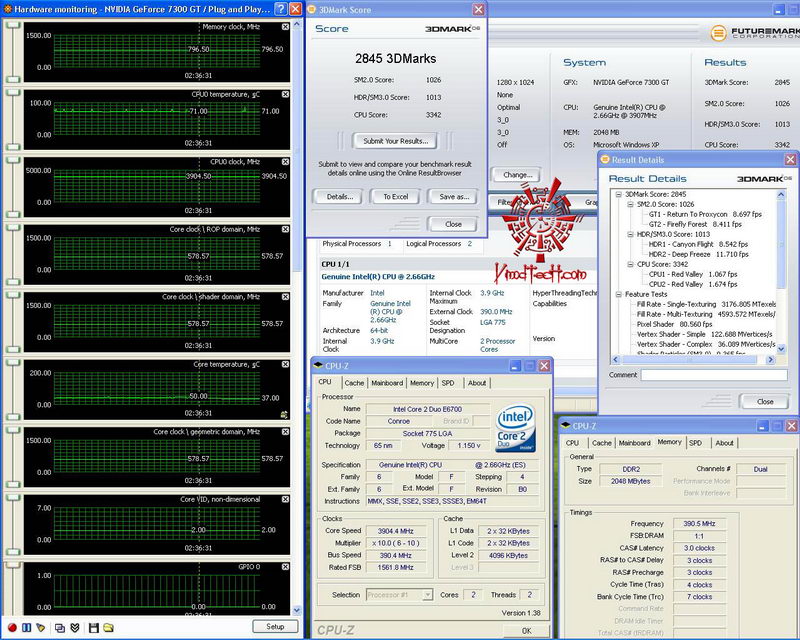
Task: Close the Core clock geometric domain graph
Action: pos(285,432)
